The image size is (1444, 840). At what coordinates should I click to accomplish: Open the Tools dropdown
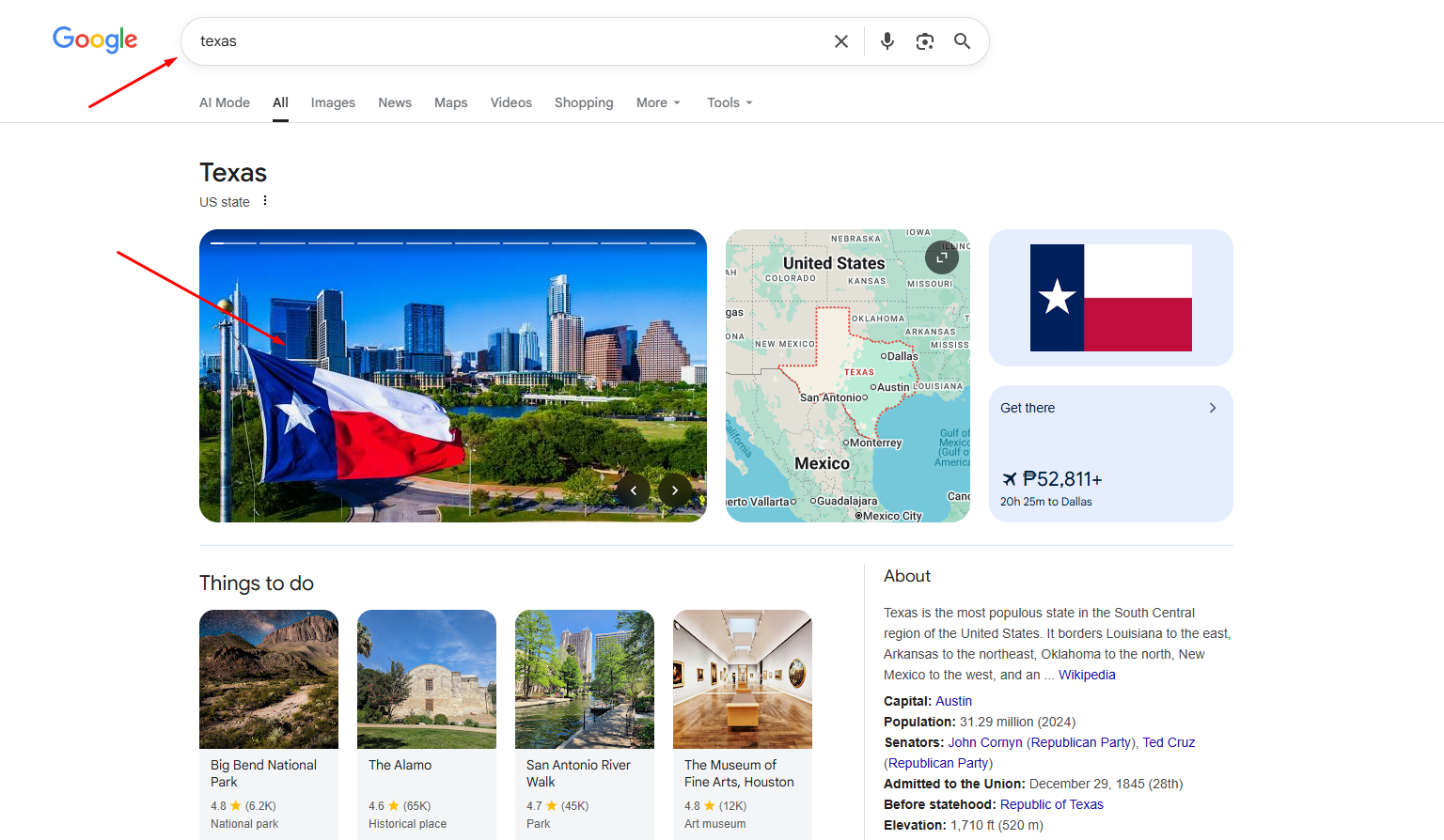(x=730, y=103)
